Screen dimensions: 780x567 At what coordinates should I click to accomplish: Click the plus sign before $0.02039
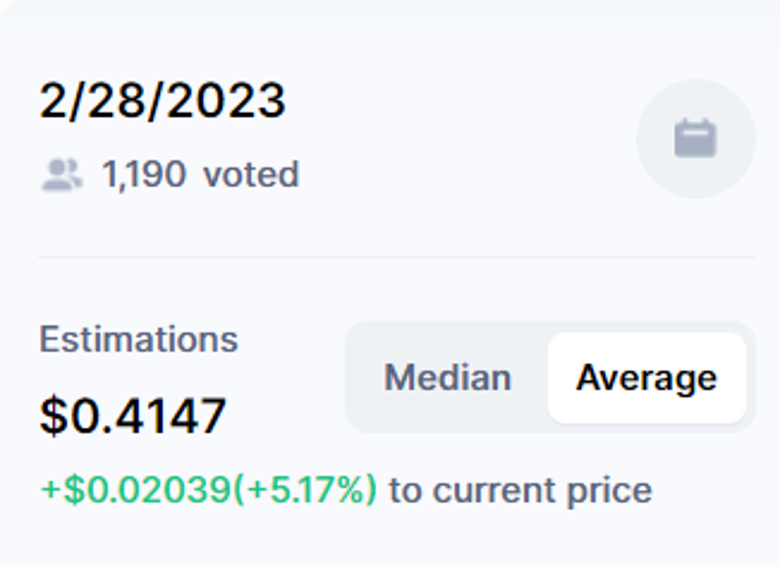point(49,490)
